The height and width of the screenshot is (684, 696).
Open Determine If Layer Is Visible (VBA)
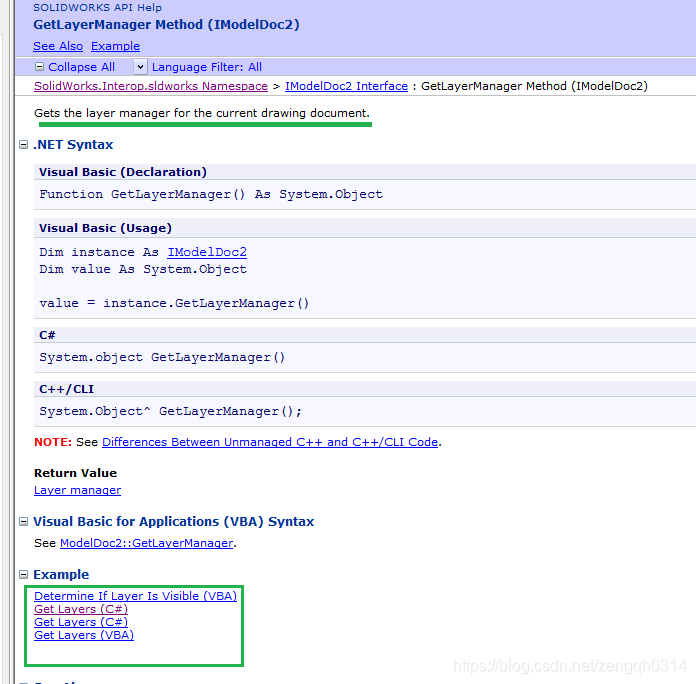pos(135,596)
